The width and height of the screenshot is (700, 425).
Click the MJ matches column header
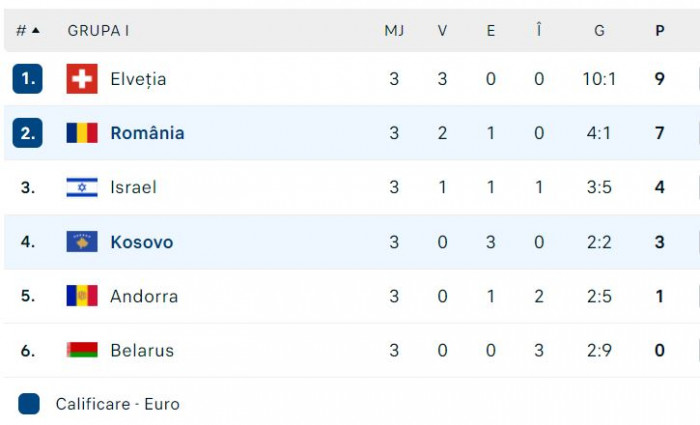tap(394, 30)
